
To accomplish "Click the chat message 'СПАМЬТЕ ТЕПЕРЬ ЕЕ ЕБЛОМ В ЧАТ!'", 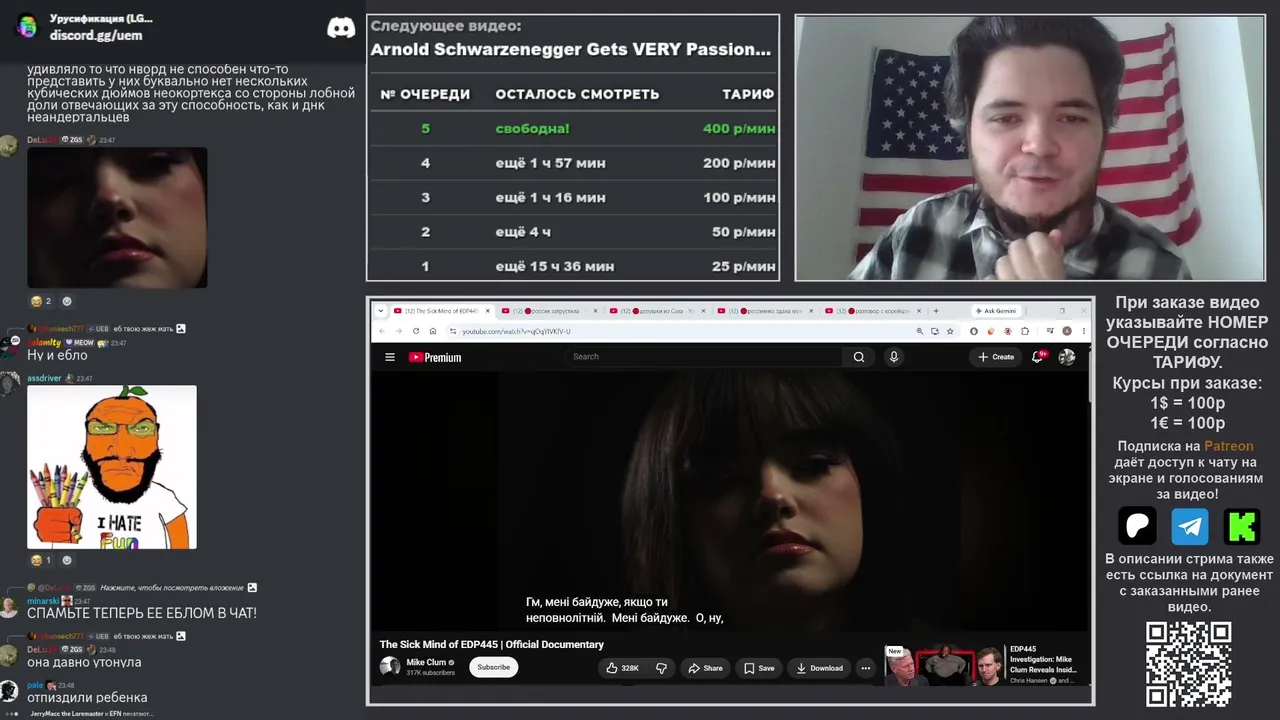I will (142, 613).
